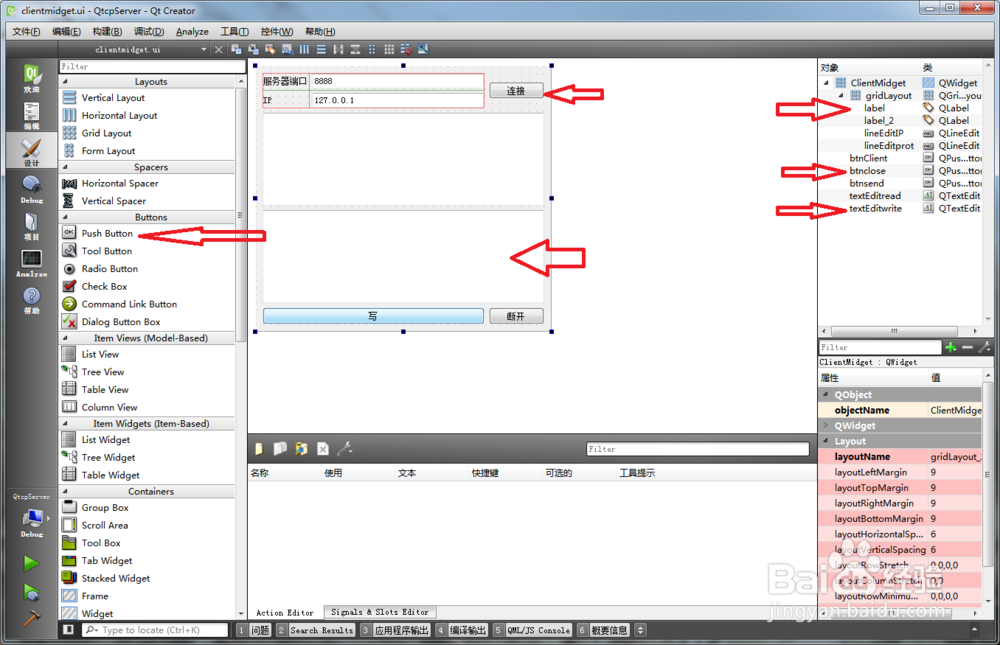The width and height of the screenshot is (1000, 645).
Task: Collapse gridLayout node in object tree
Action: pos(841,96)
